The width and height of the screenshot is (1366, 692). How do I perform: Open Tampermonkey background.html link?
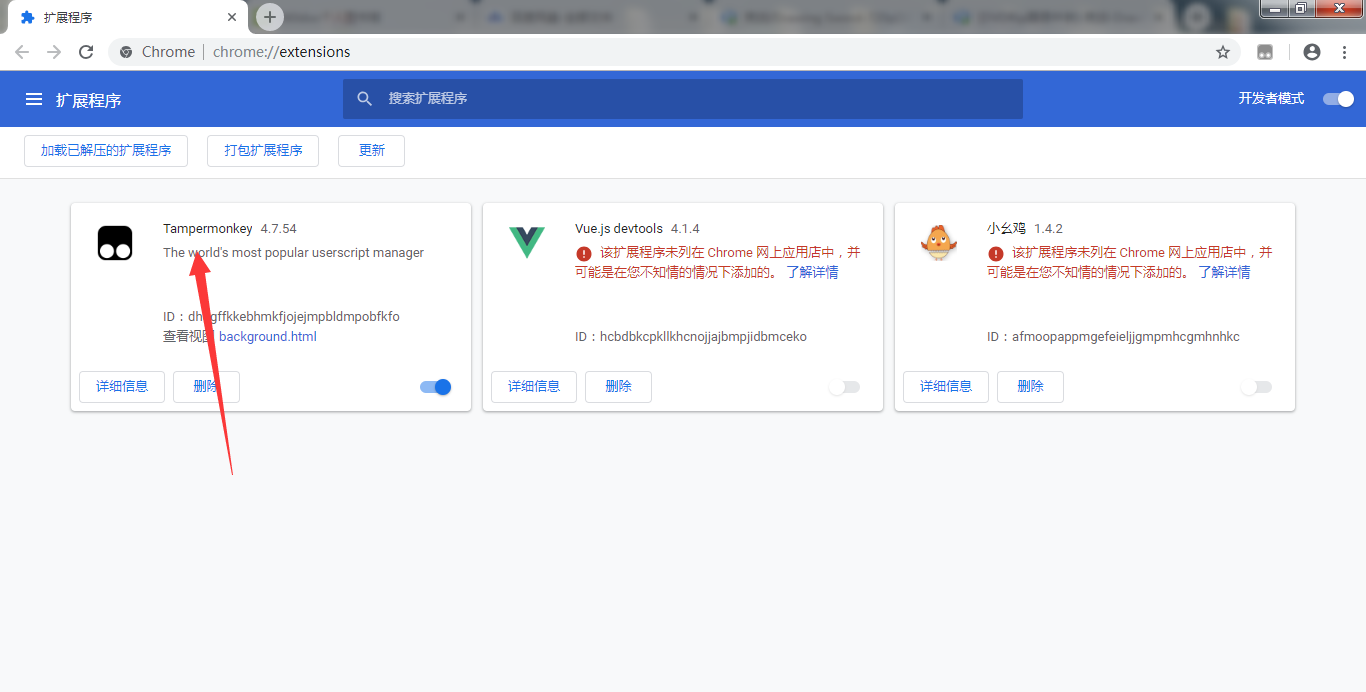(x=268, y=337)
